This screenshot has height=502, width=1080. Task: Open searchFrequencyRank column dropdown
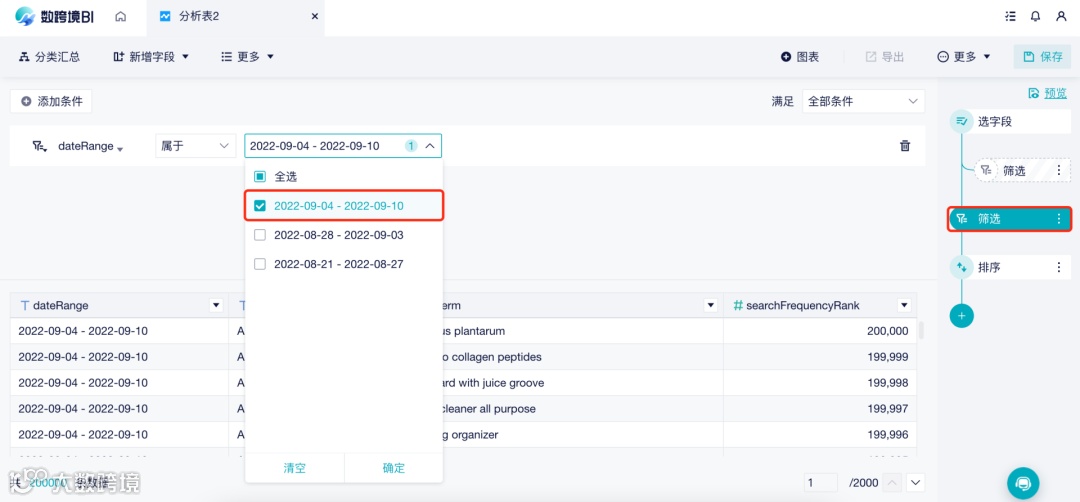coord(904,305)
